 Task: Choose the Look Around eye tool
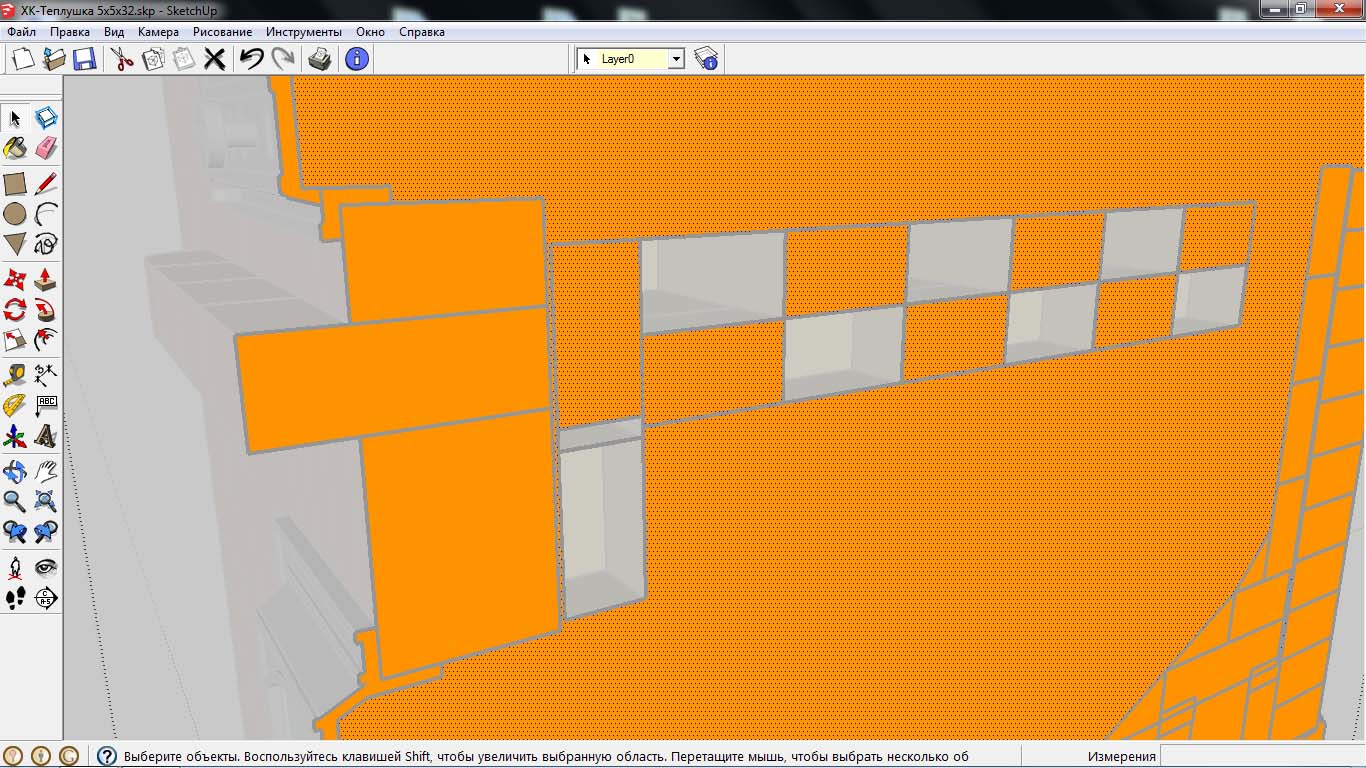coord(46,568)
